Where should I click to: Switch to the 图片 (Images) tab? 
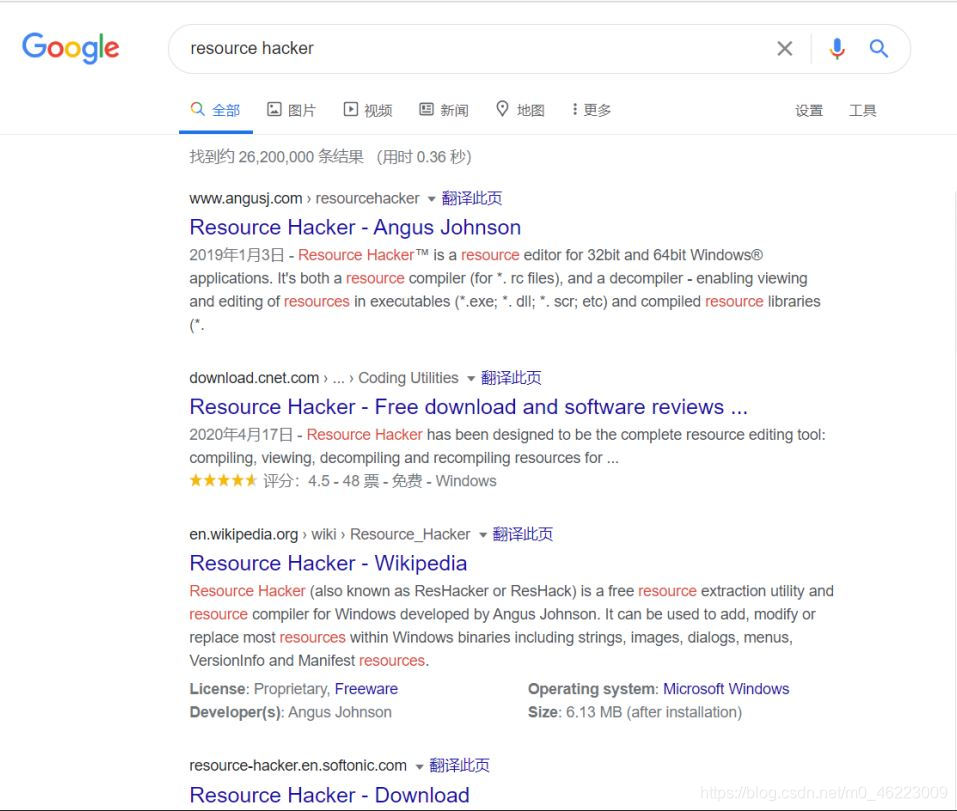click(292, 110)
